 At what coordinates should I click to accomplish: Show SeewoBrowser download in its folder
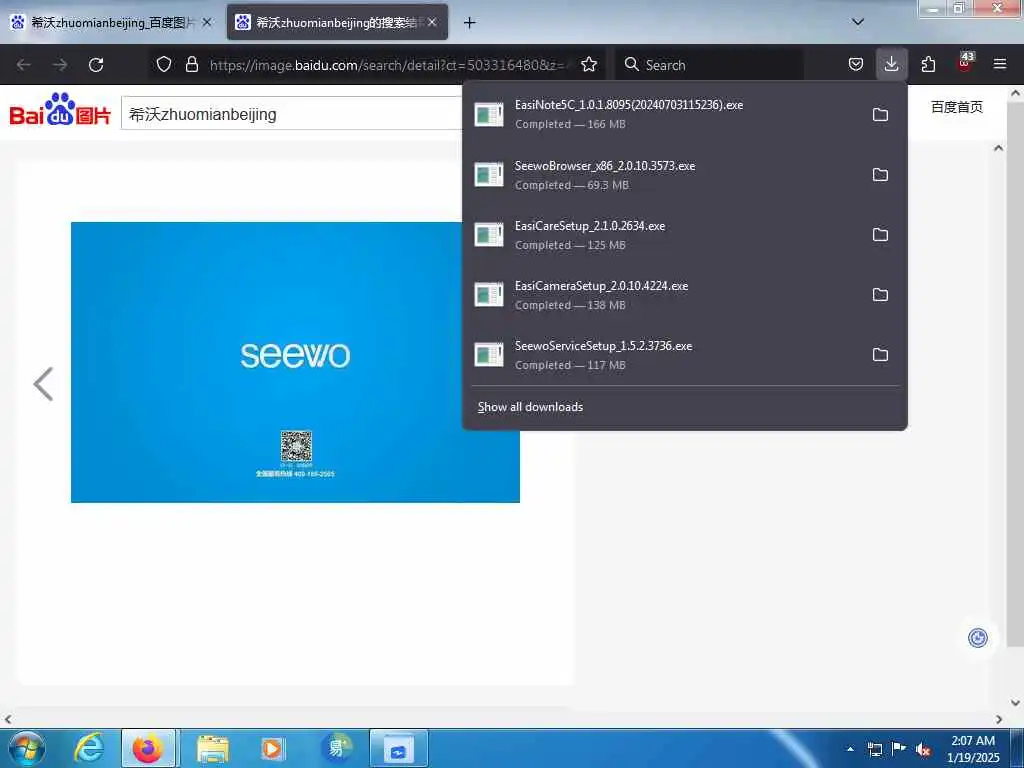880,174
